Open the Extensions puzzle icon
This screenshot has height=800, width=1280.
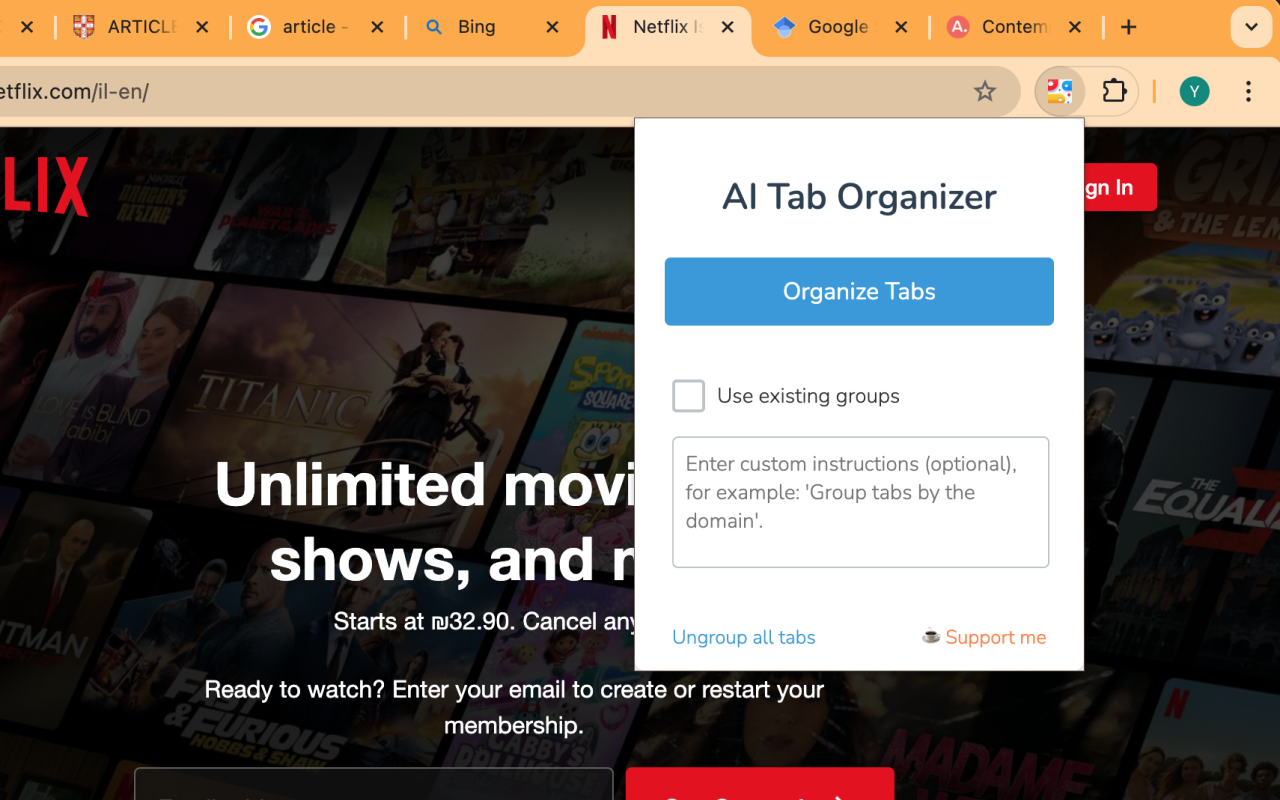pos(1114,92)
